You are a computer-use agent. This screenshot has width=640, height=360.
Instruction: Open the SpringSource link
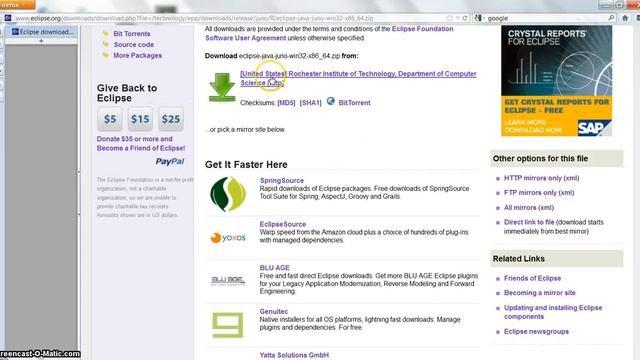click(282, 180)
